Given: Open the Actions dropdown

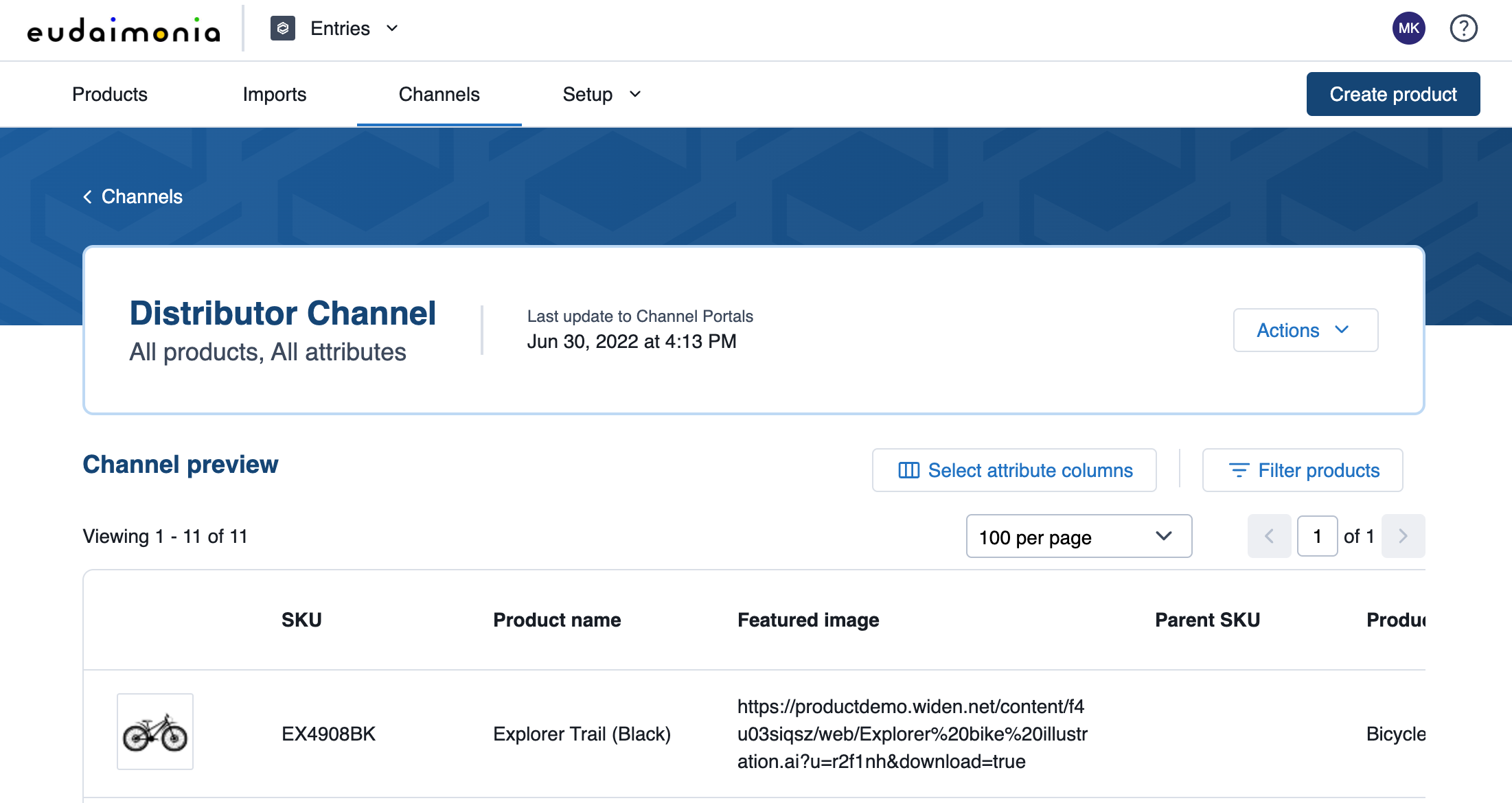Looking at the screenshot, I should pyautogui.click(x=1305, y=330).
